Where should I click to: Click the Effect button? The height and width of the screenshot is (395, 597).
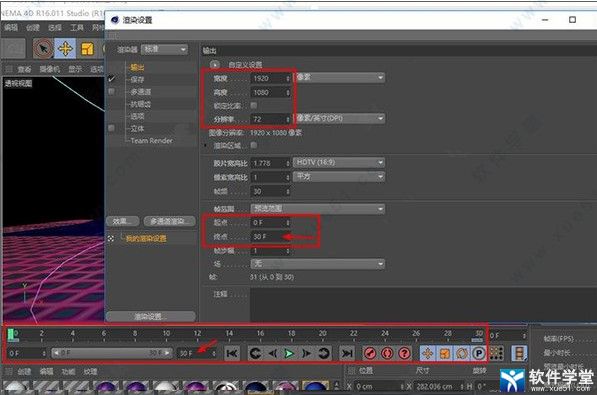click(122, 221)
